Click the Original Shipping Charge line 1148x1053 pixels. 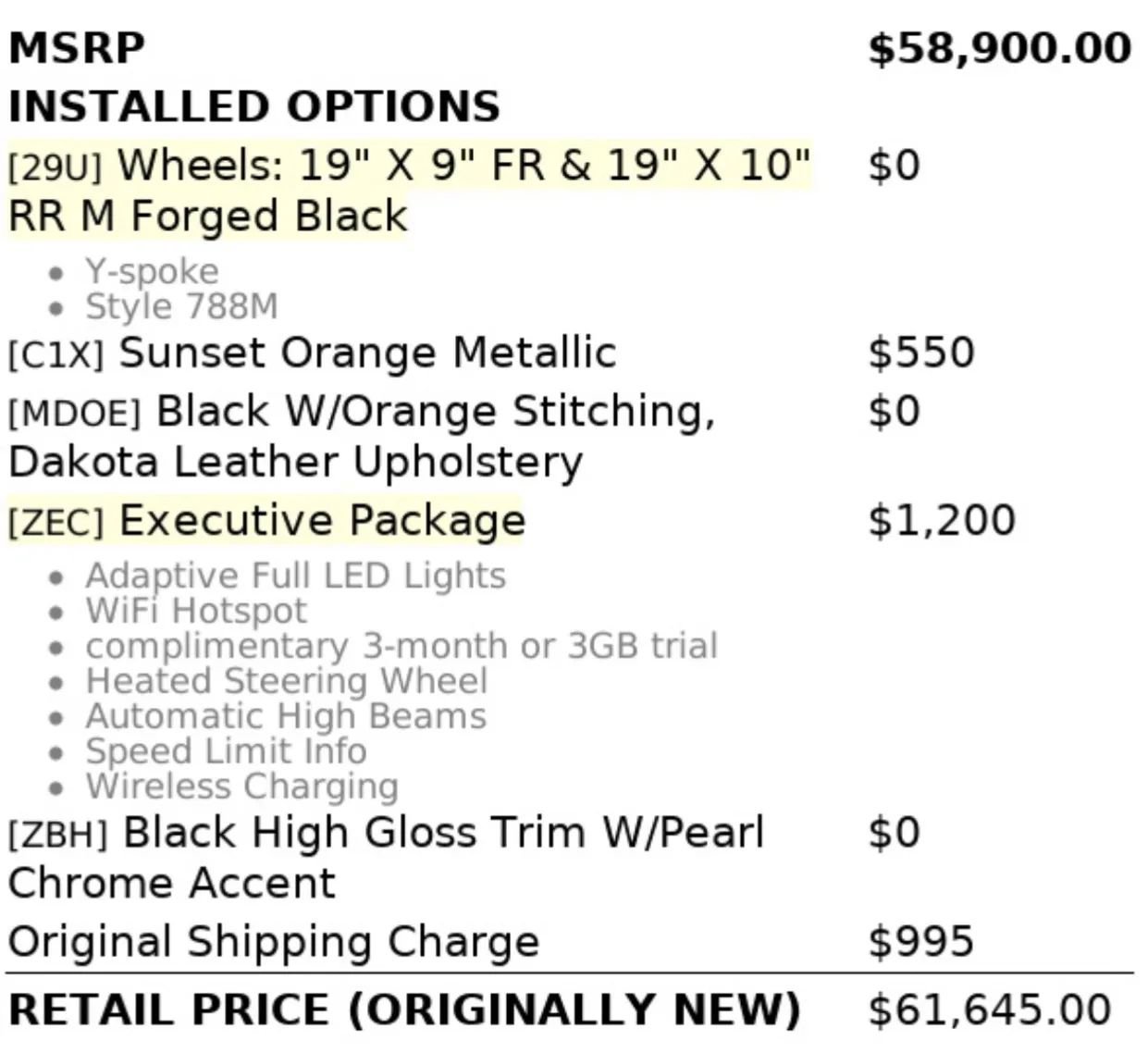tap(273, 942)
